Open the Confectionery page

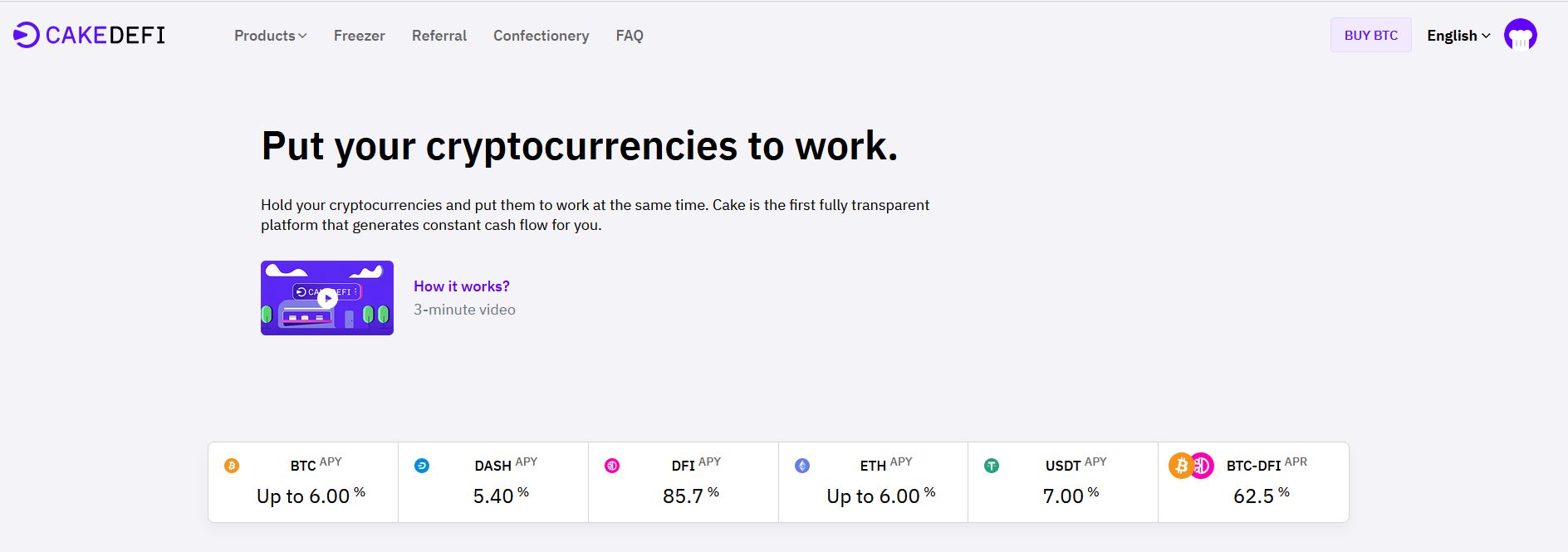pos(541,36)
